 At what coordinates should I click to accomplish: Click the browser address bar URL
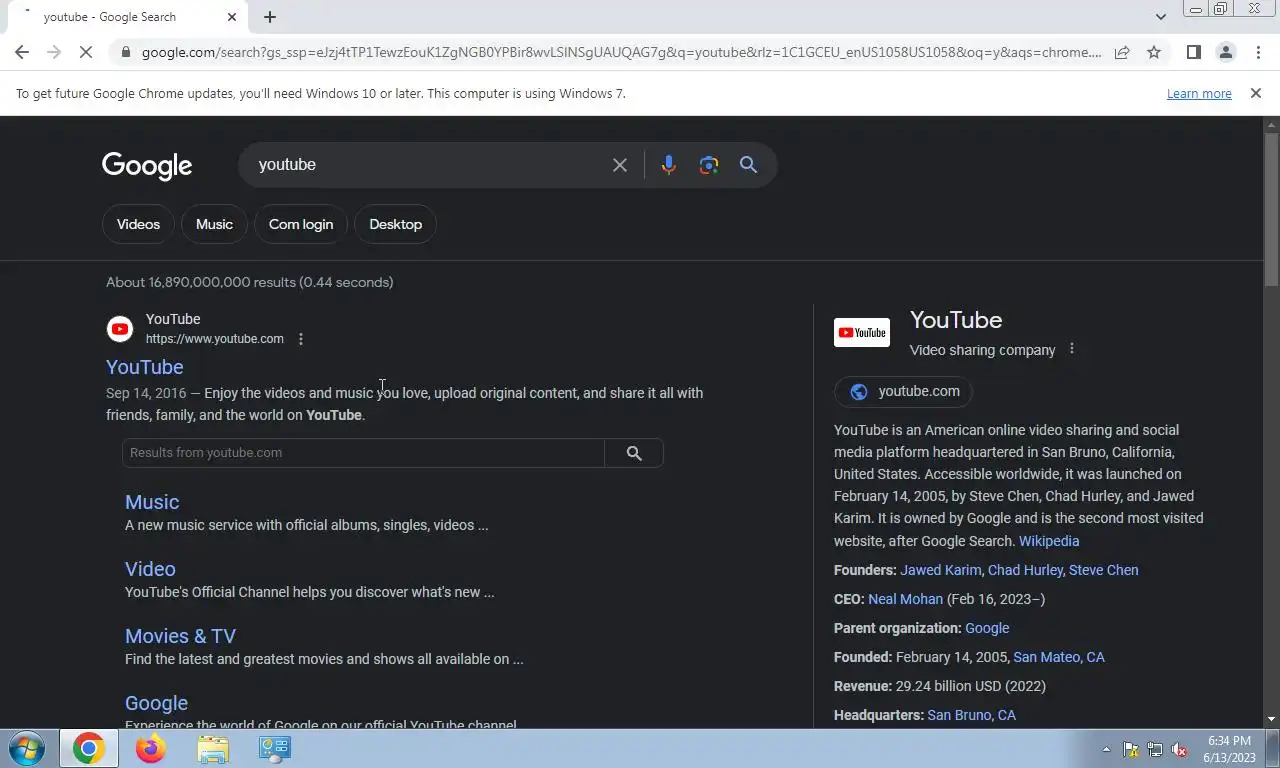click(x=620, y=52)
